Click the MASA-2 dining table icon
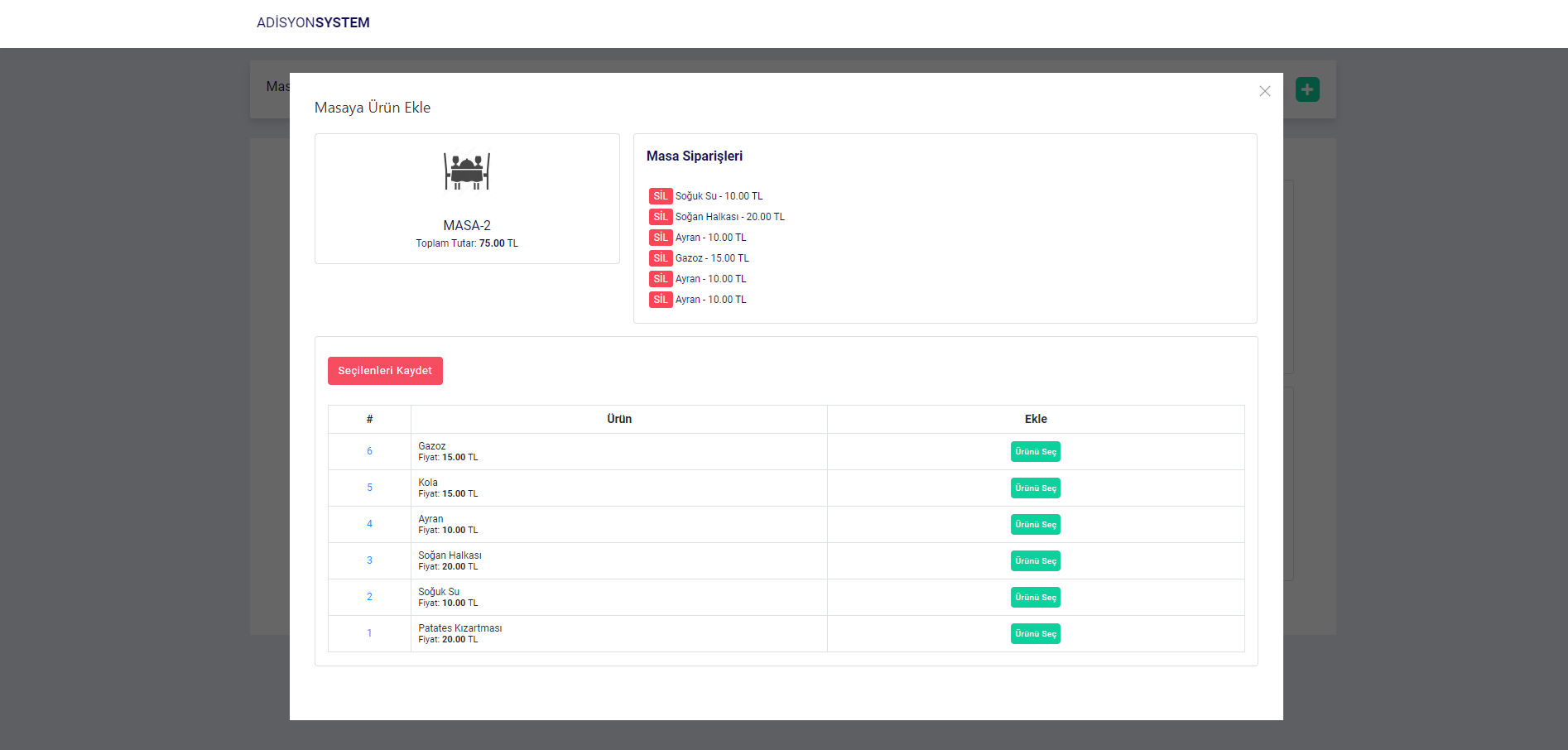 (467, 171)
